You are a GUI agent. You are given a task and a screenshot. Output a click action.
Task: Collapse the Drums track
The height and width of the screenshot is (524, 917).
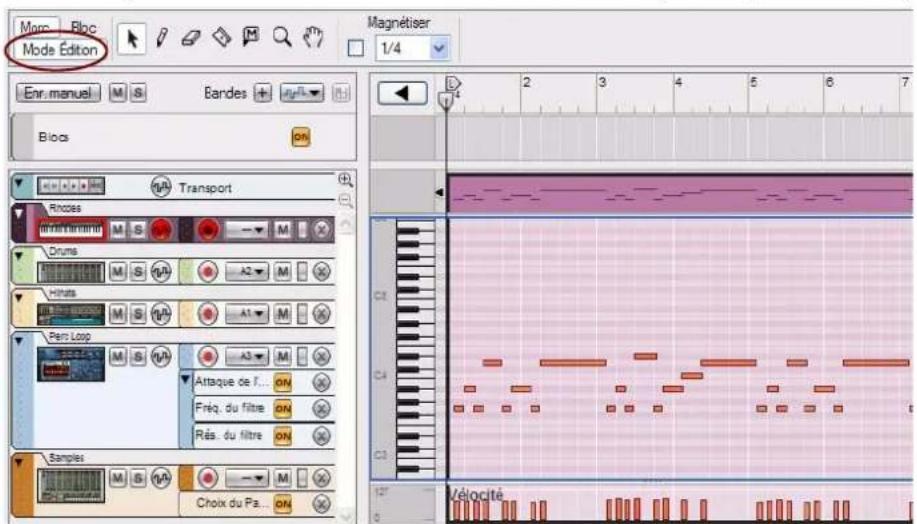[18, 256]
